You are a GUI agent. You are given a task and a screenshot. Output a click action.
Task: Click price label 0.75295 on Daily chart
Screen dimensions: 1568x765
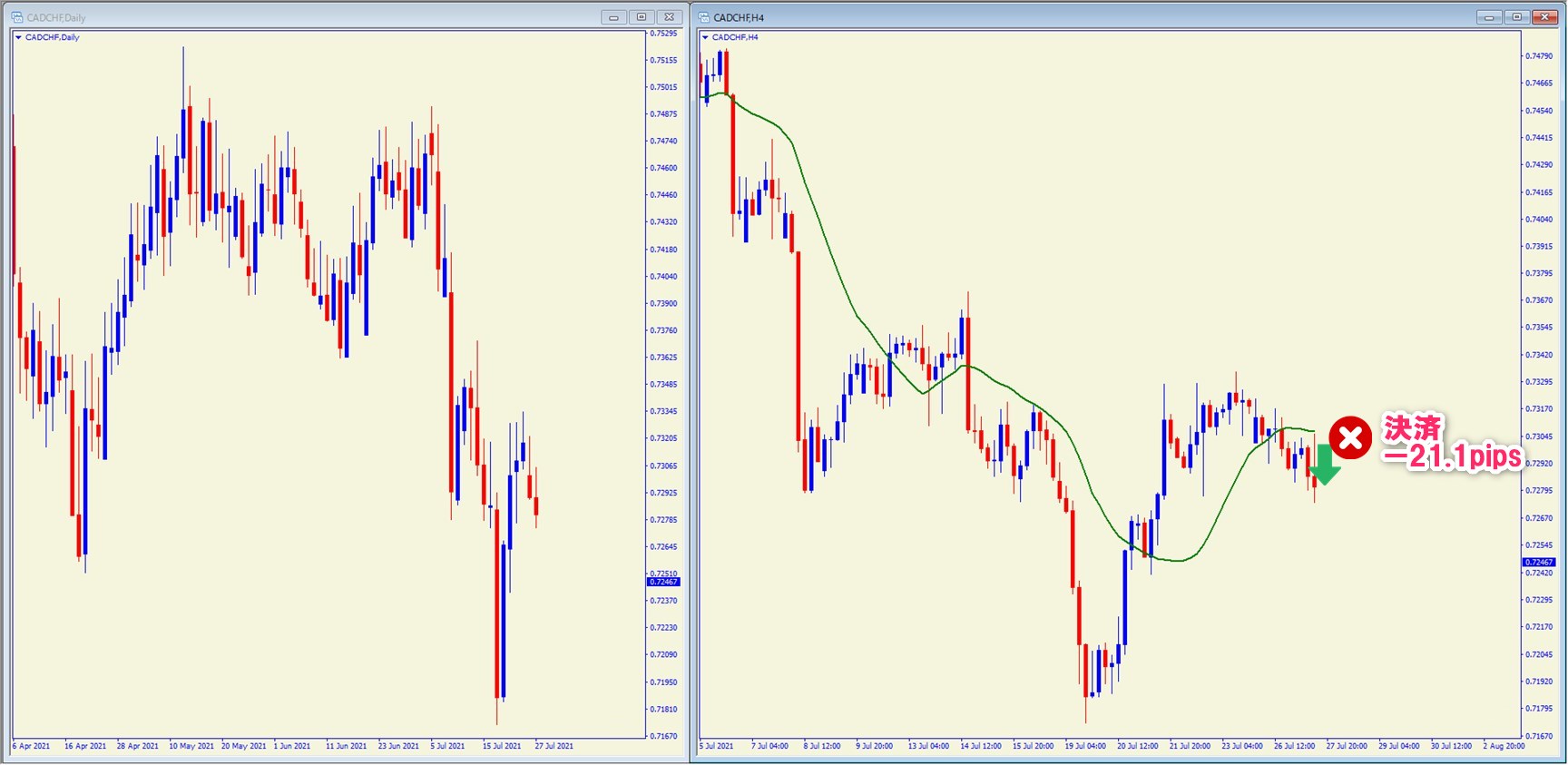click(x=663, y=34)
